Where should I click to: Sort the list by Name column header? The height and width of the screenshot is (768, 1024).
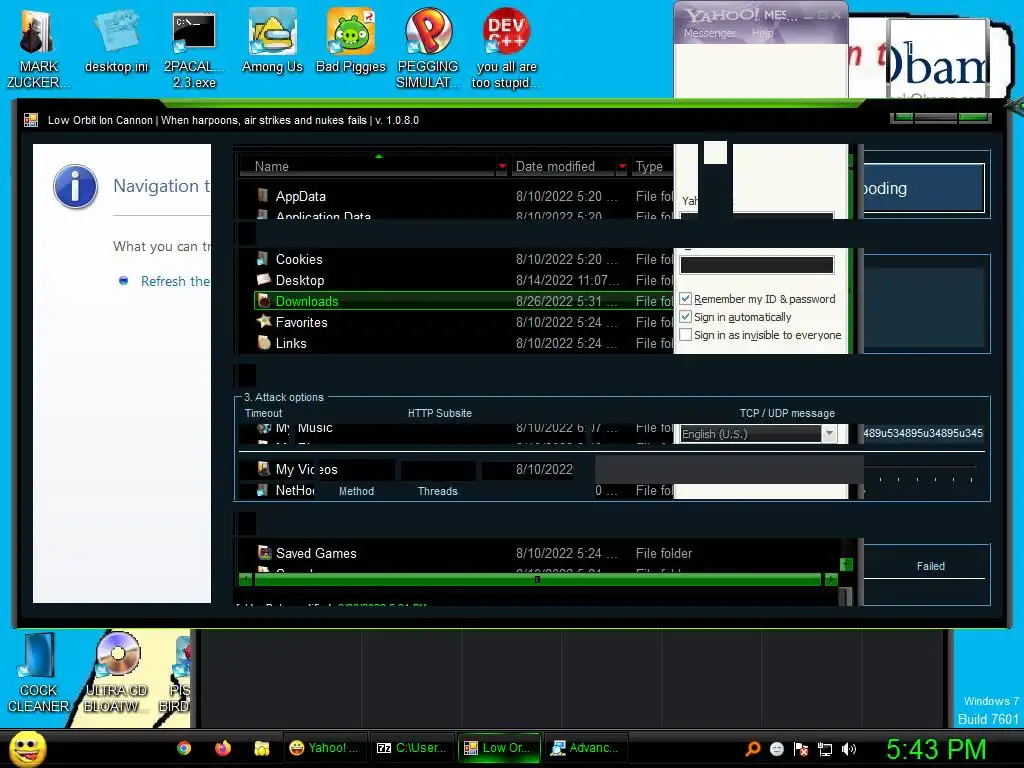(368, 167)
